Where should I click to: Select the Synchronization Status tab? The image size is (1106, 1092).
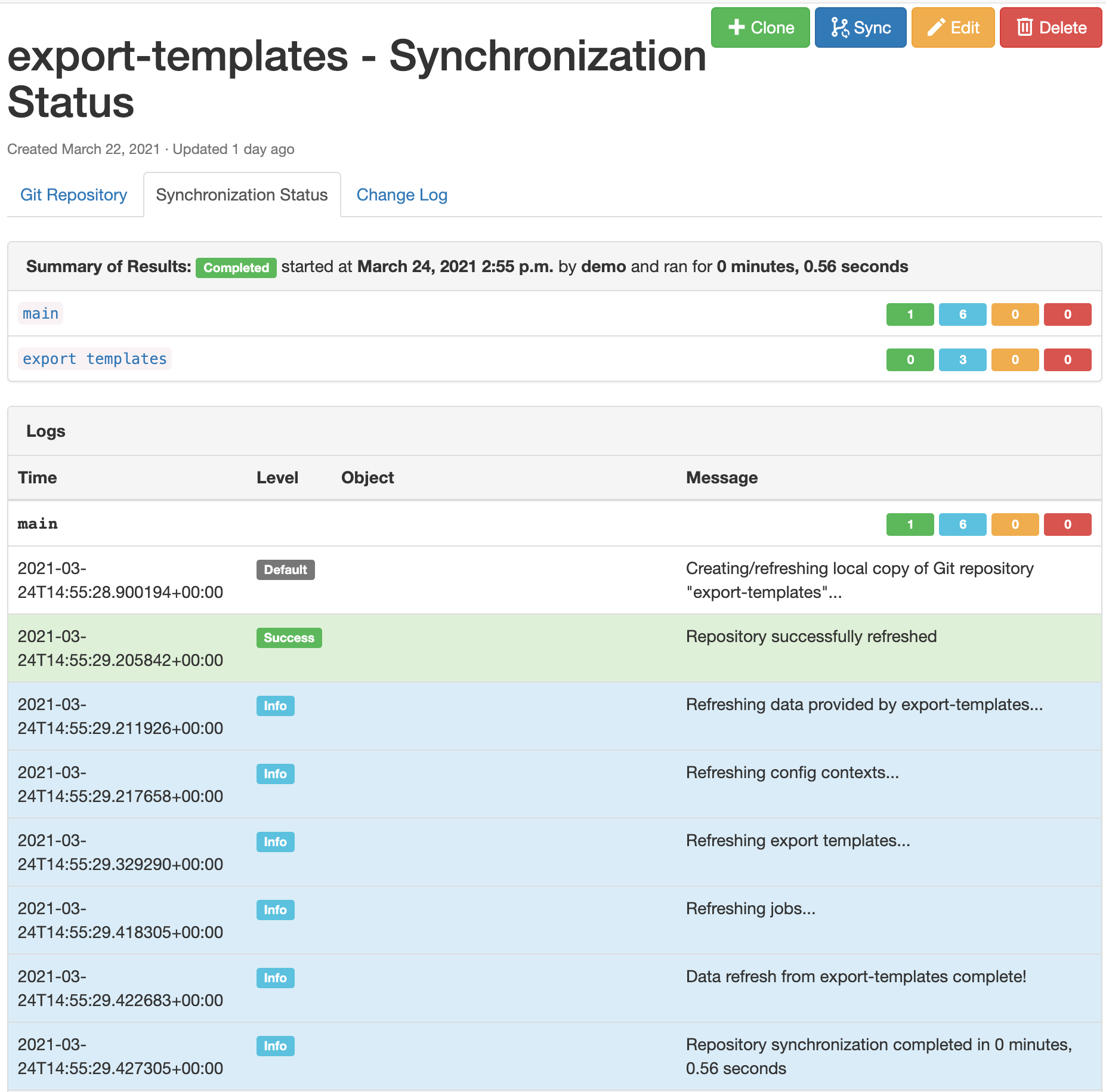(x=242, y=195)
